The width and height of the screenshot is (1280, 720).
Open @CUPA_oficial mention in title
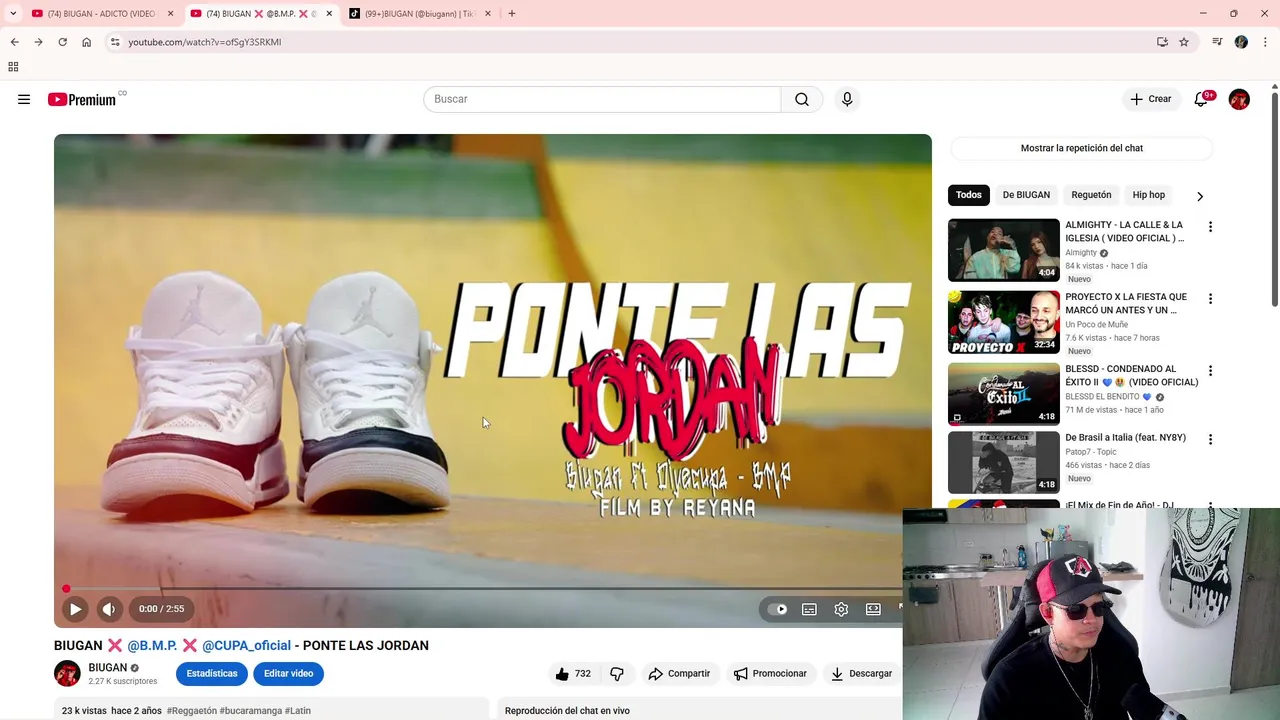pyautogui.click(x=246, y=646)
